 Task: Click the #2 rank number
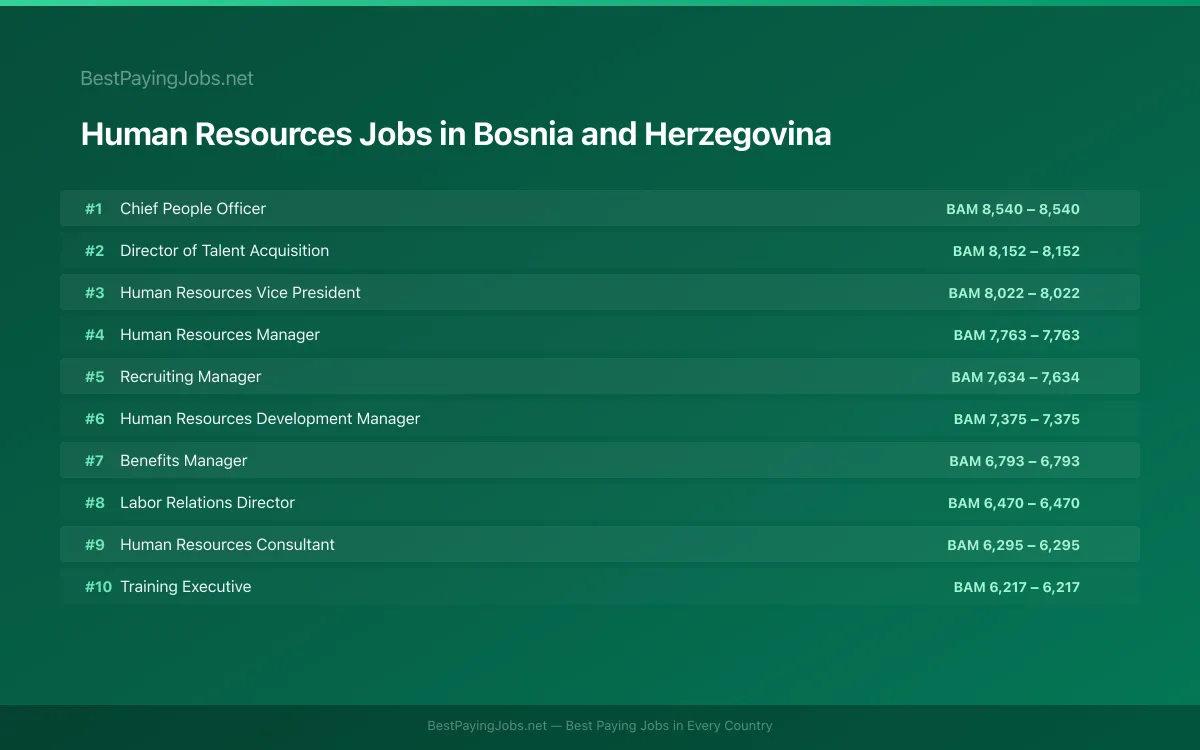coord(94,250)
